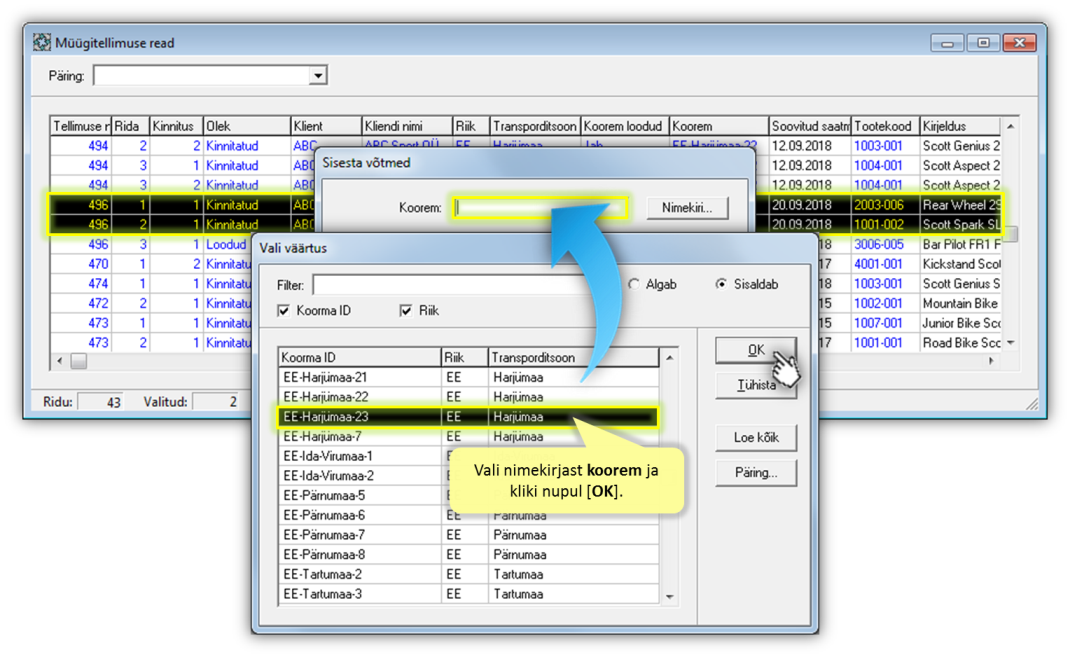Click the Transporditsoon header in value list

(x=572, y=358)
